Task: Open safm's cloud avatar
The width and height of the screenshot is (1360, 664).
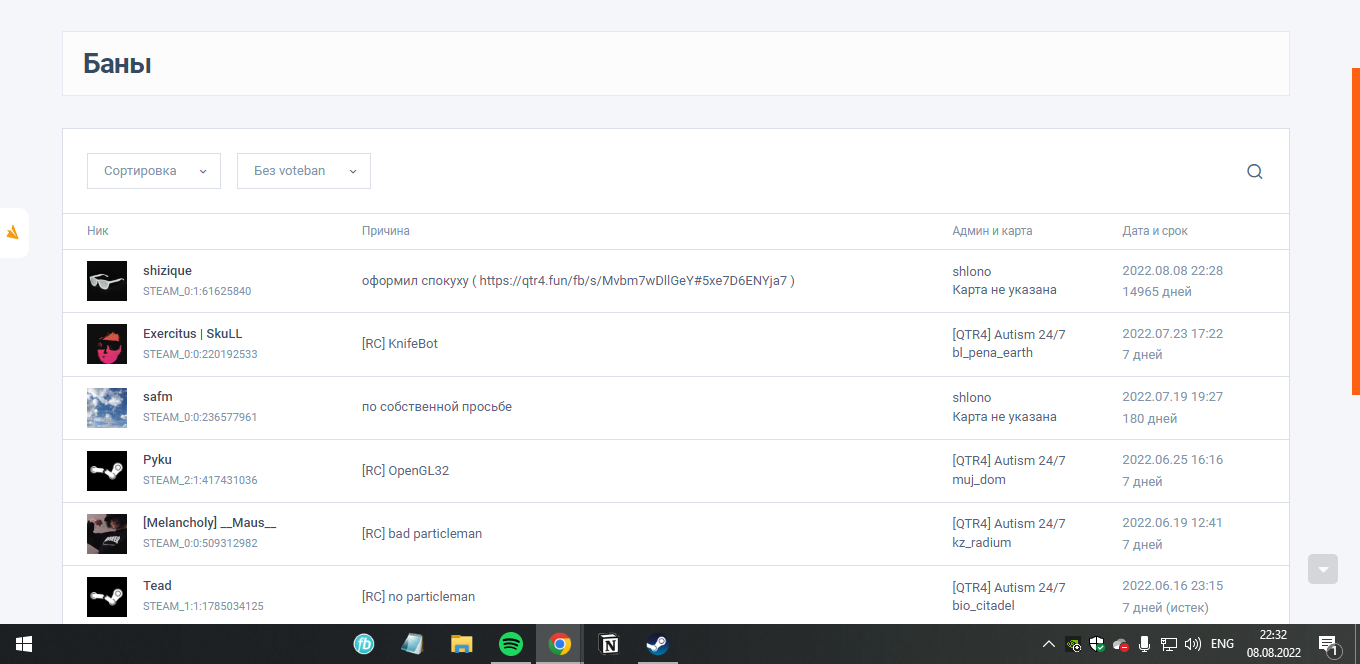Action: 107,407
